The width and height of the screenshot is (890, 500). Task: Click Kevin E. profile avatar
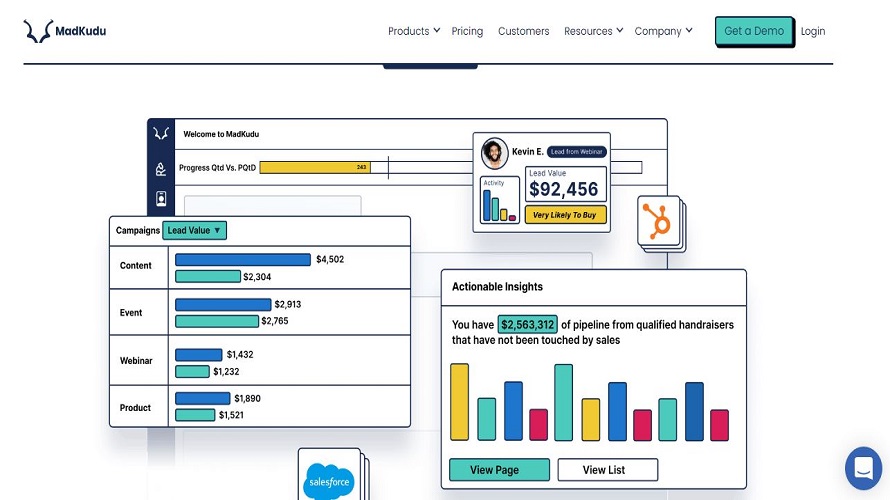point(494,153)
